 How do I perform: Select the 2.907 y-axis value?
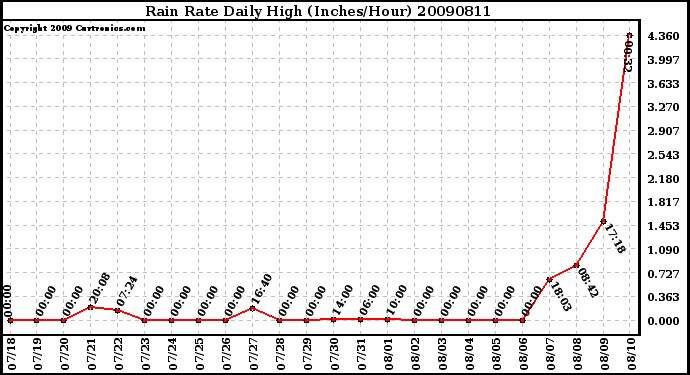pyautogui.click(x=663, y=131)
